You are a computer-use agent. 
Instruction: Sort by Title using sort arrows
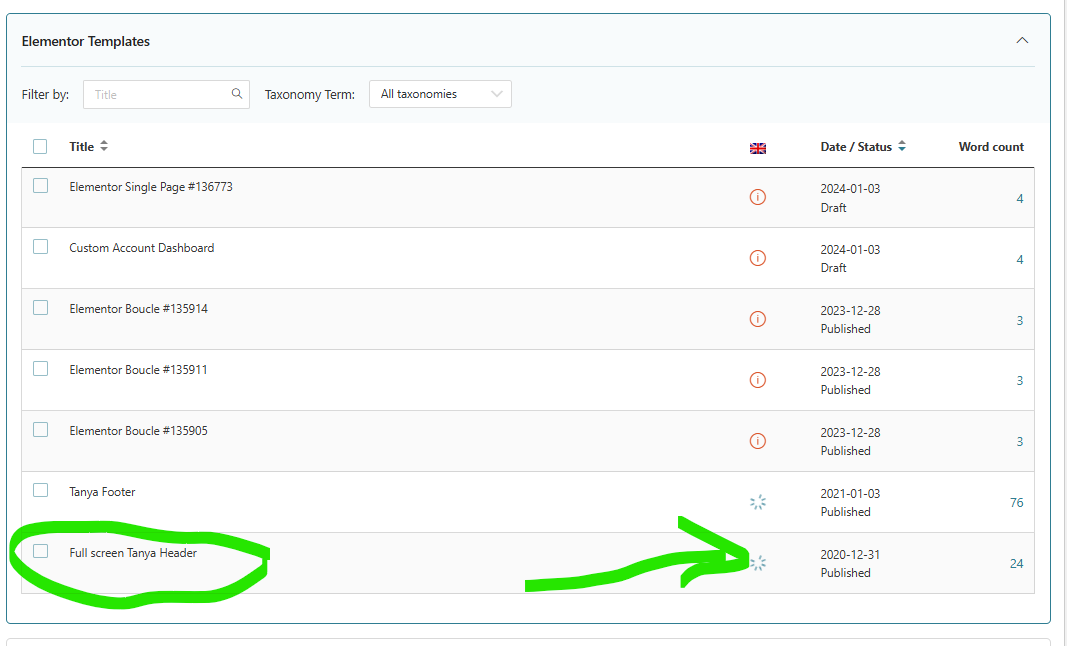click(x=104, y=146)
